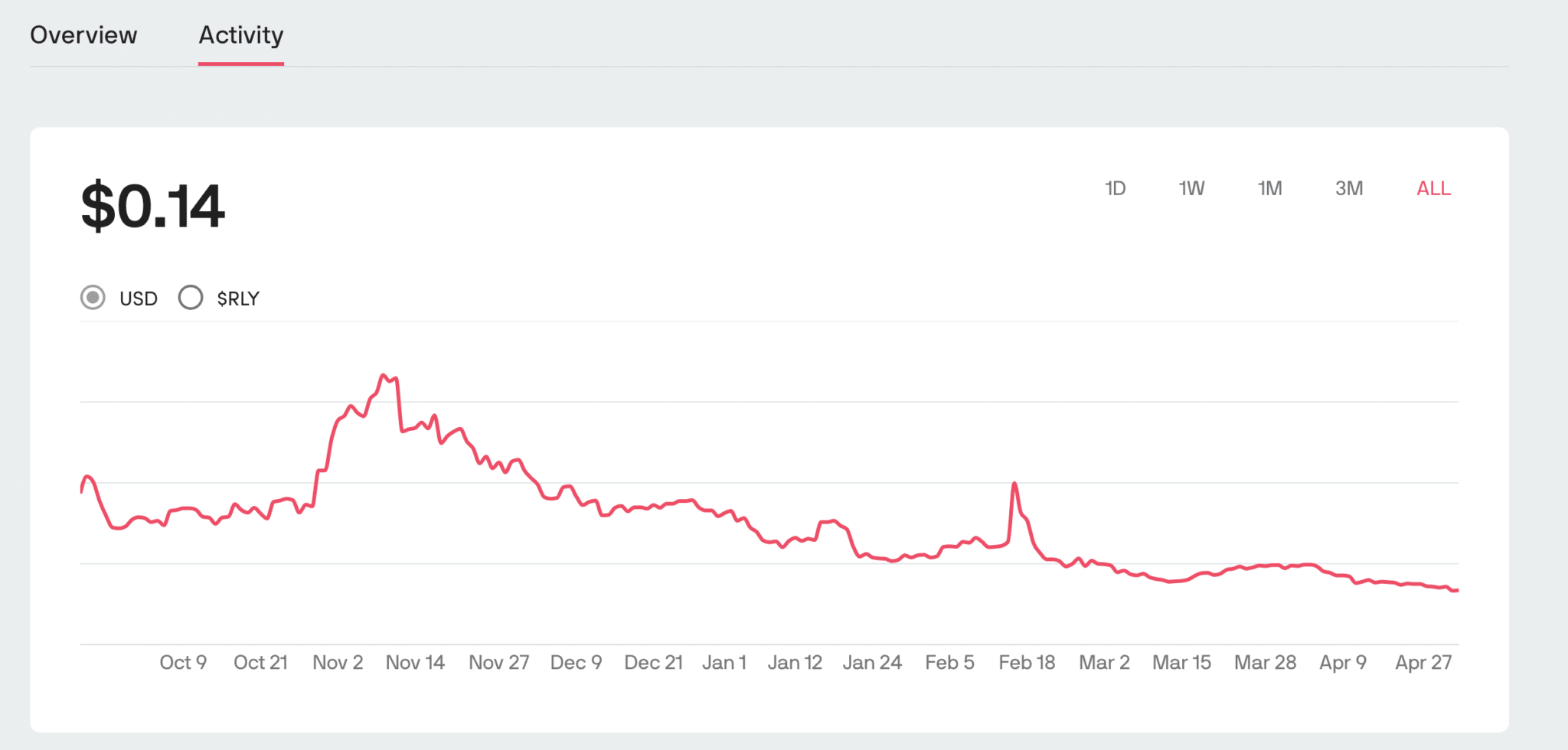The image size is (1568, 750).
Task: Click the Apr 27 axis label
Action: pyautogui.click(x=1423, y=663)
